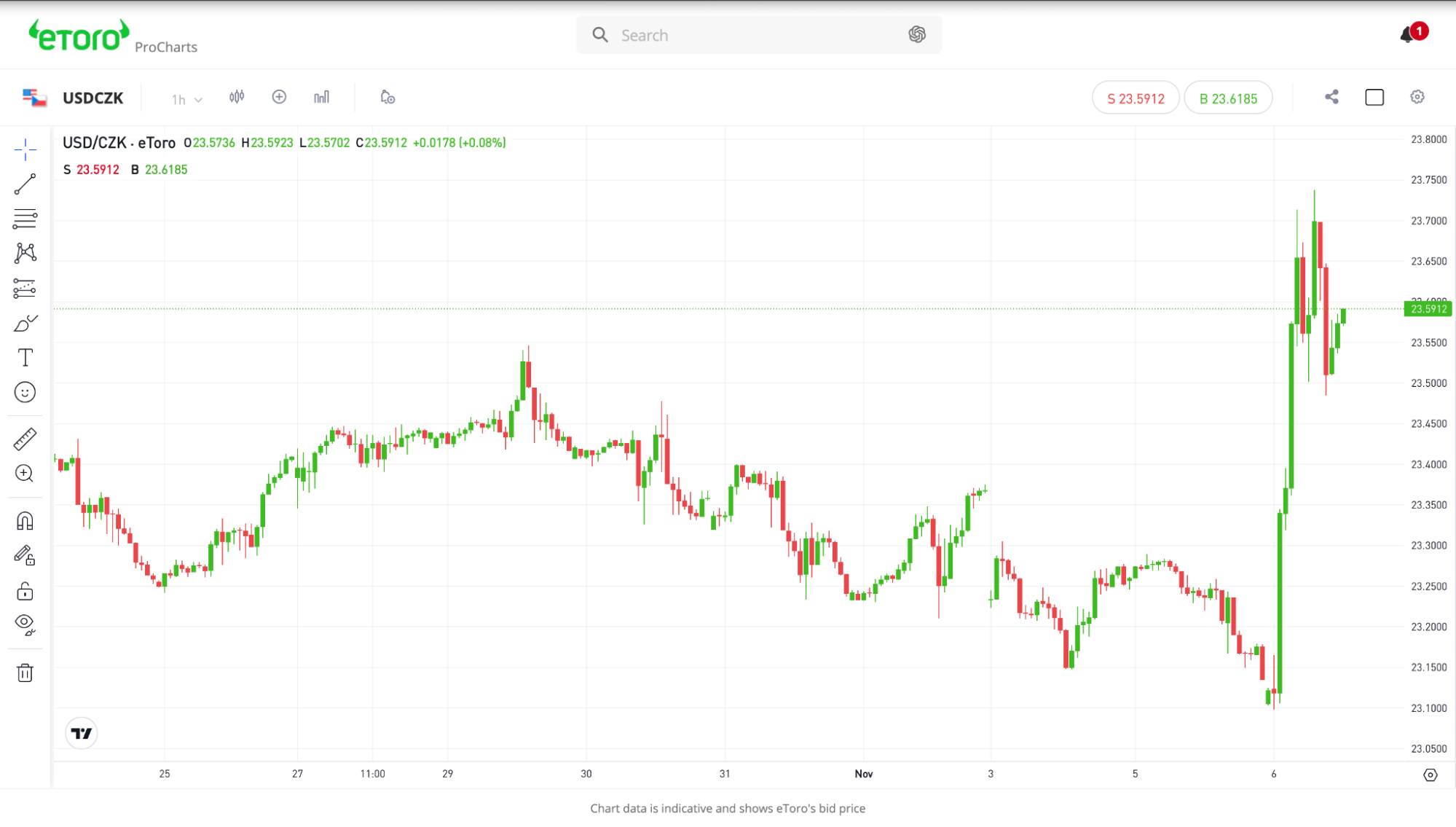Open the indicators menu

(x=321, y=97)
